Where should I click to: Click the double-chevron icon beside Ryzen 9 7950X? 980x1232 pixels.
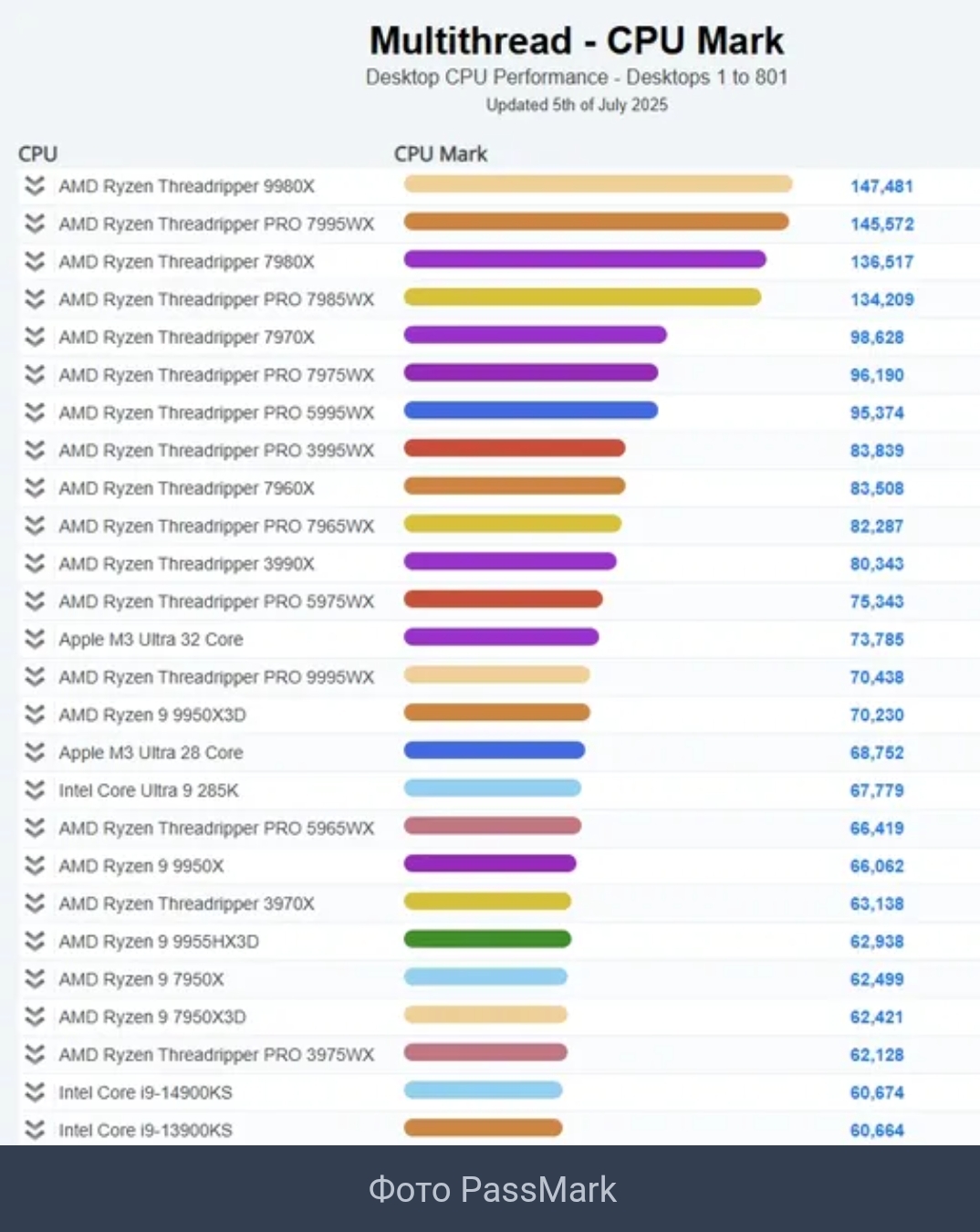pyautogui.click(x=35, y=979)
